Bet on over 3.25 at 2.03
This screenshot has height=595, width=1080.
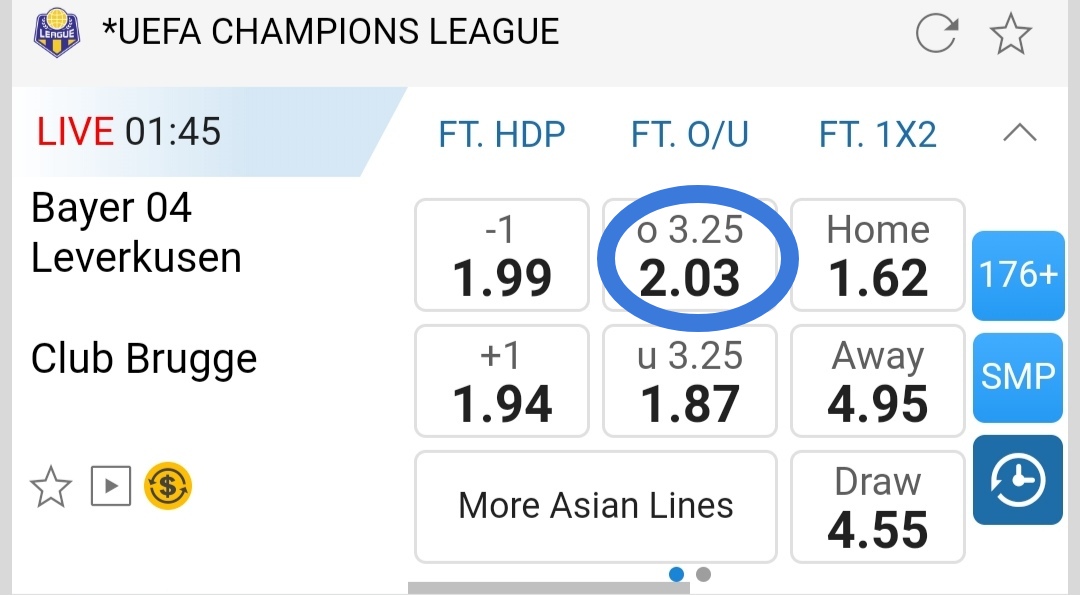point(690,254)
